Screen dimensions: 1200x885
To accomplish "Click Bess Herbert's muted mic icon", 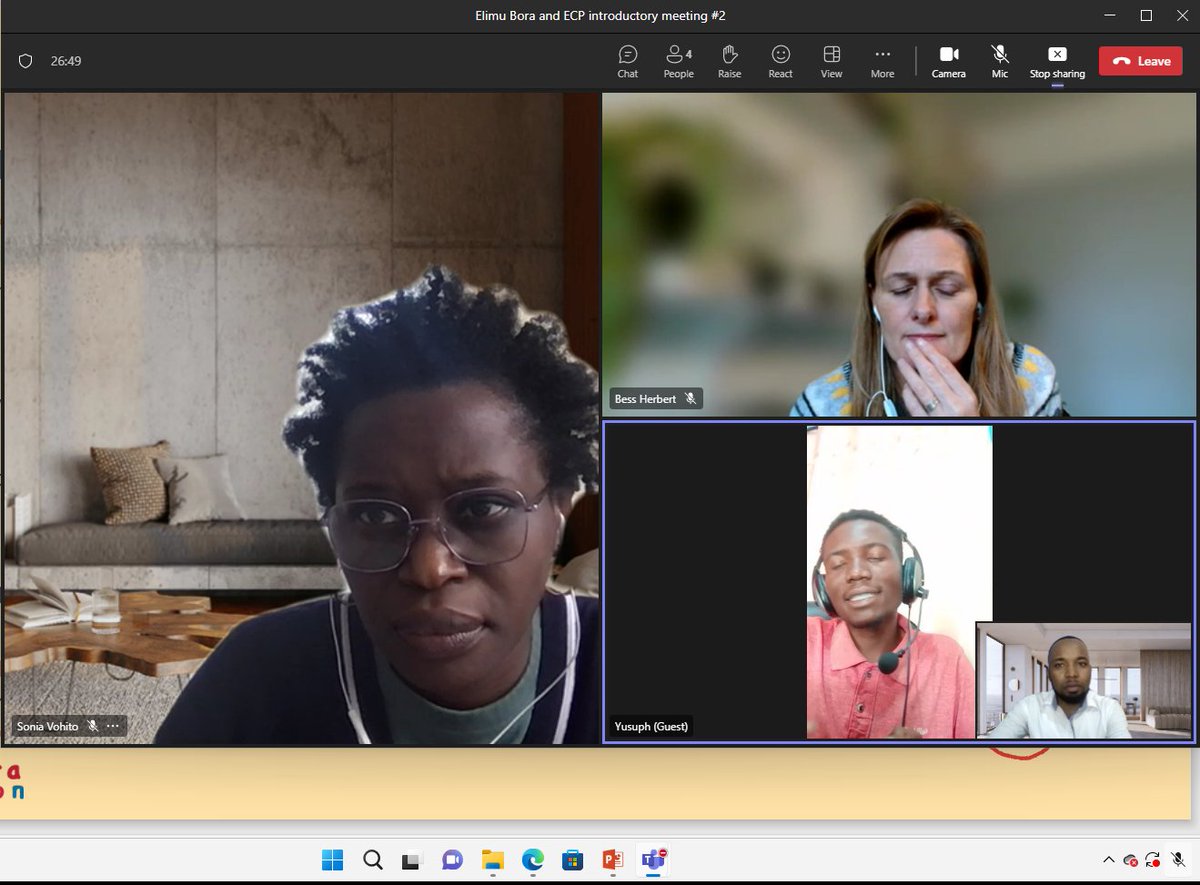I will pos(689,399).
